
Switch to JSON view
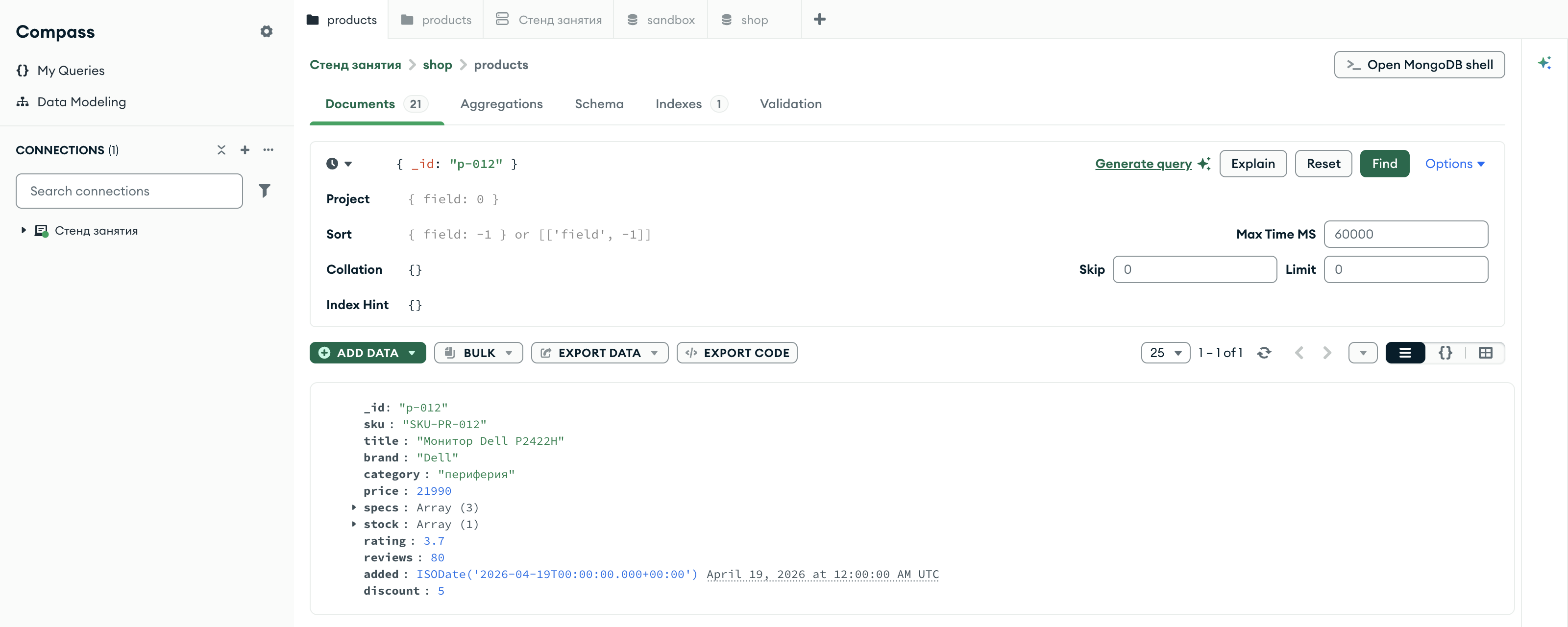tap(1445, 353)
